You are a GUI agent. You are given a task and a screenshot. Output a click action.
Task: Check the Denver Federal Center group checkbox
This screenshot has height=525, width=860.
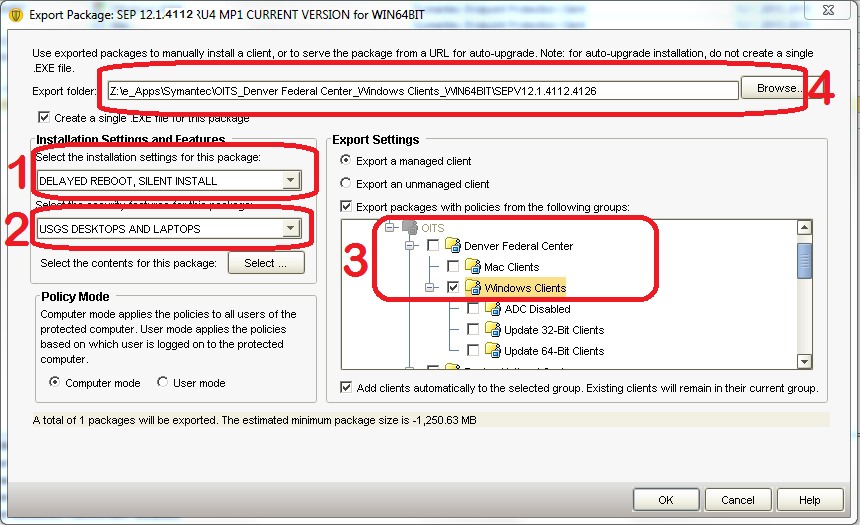433,245
